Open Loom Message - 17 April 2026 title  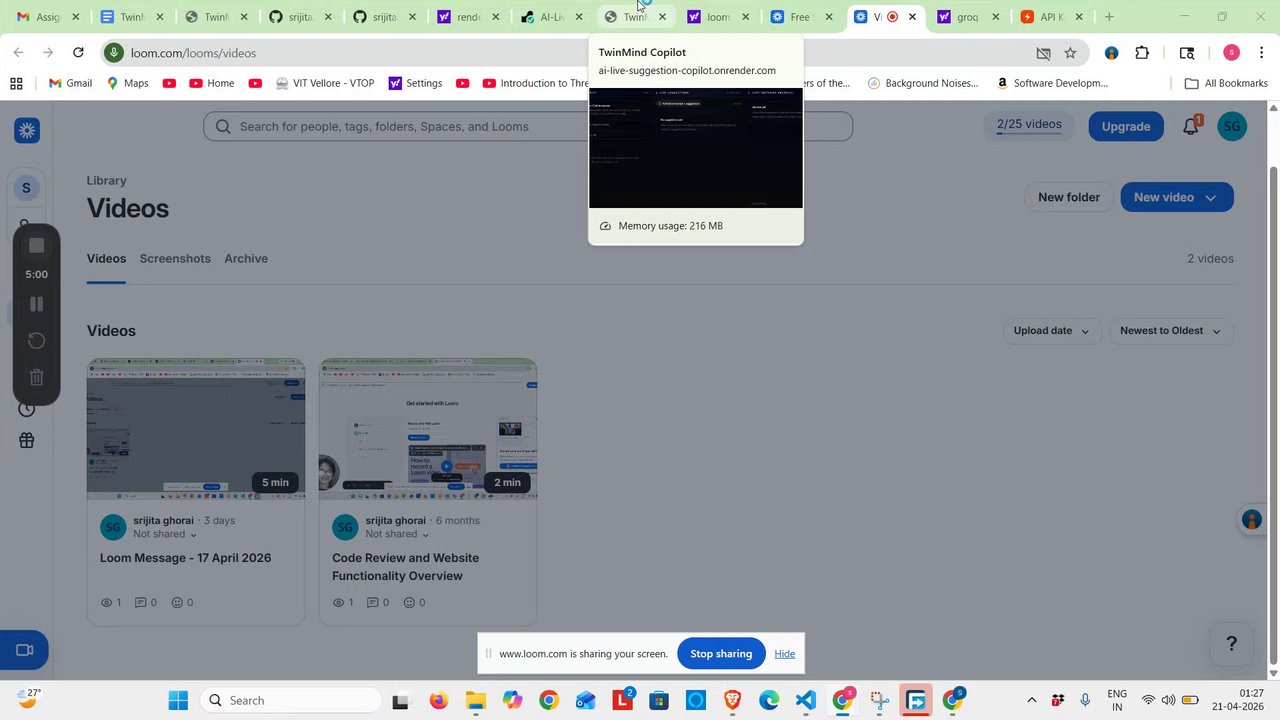click(186, 558)
